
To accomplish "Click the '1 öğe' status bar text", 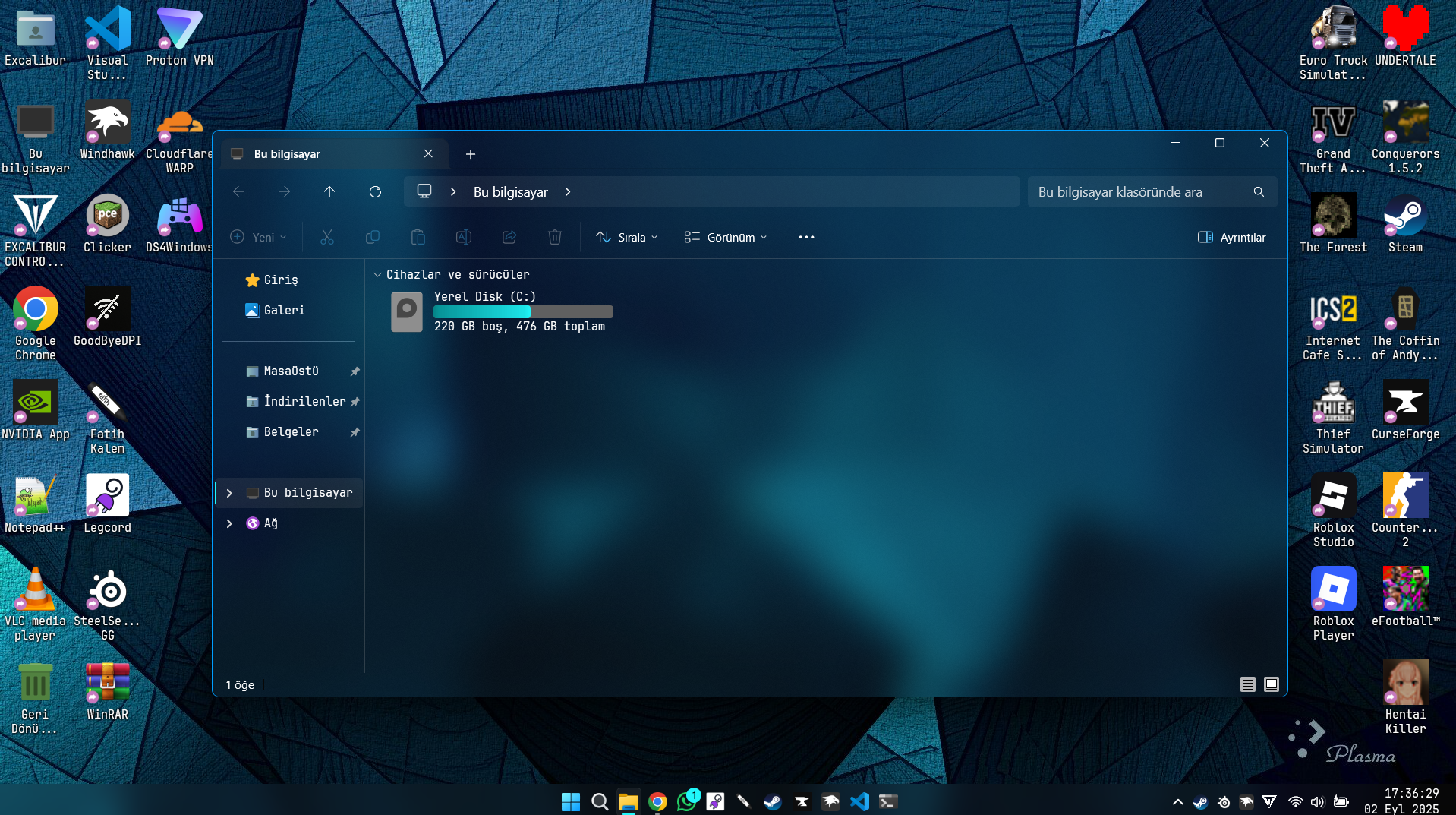I will coord(240,684).
